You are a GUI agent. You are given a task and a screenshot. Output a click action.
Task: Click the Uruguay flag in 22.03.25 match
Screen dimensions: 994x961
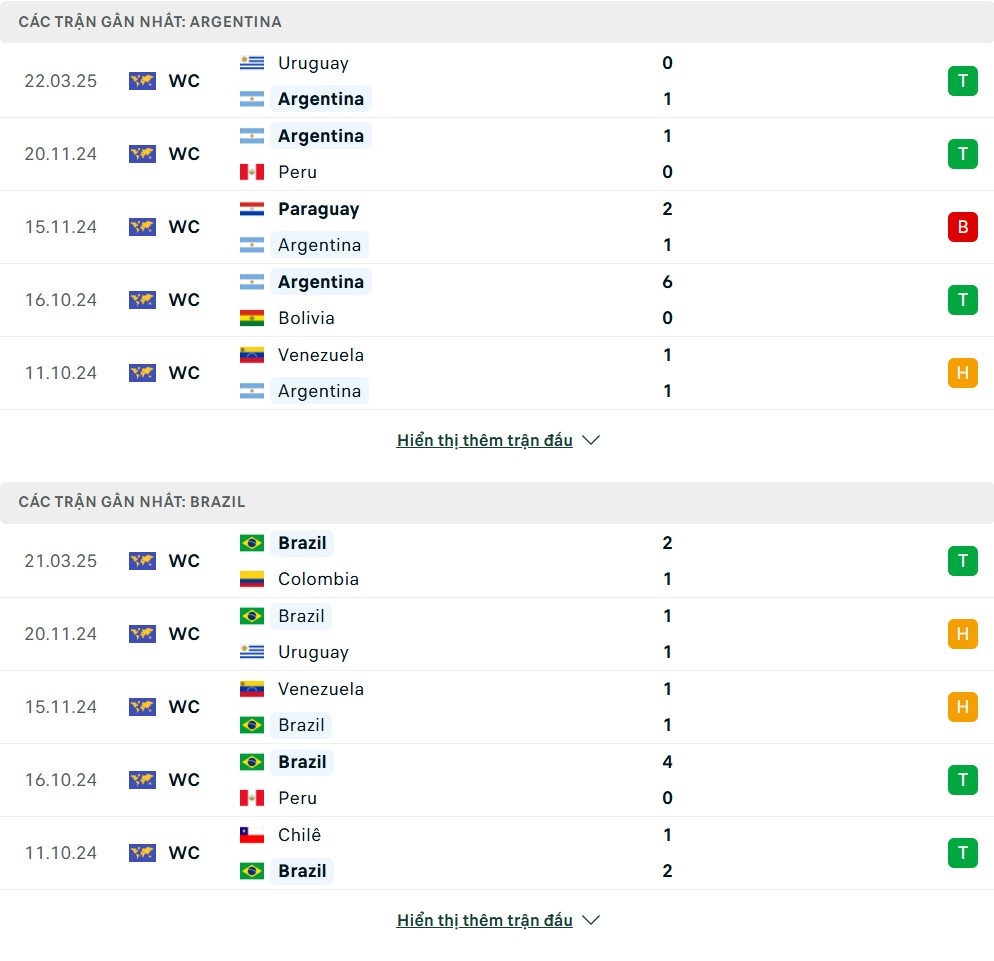tap(252, 63)
